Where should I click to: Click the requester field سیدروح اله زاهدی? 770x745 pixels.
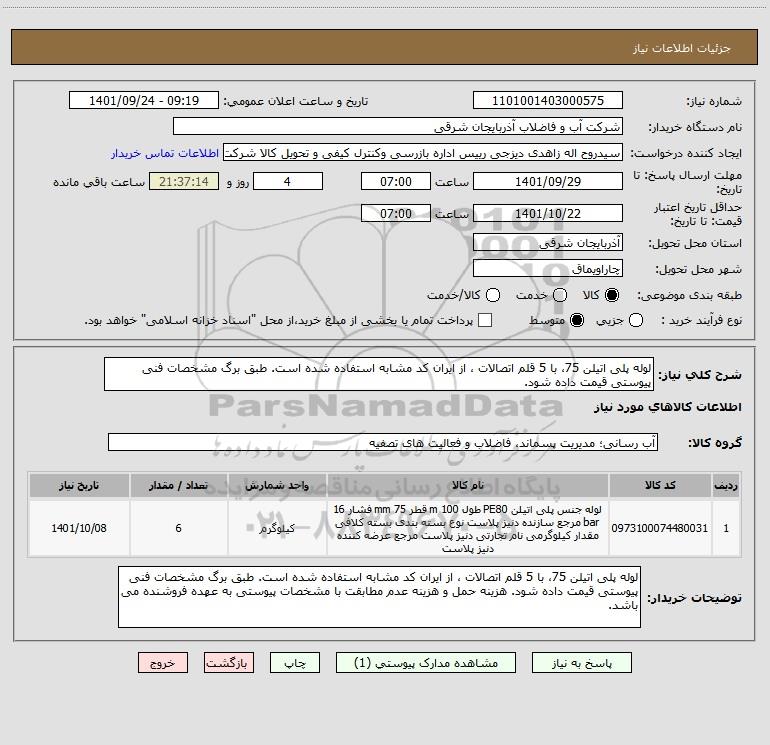point(423,152)
